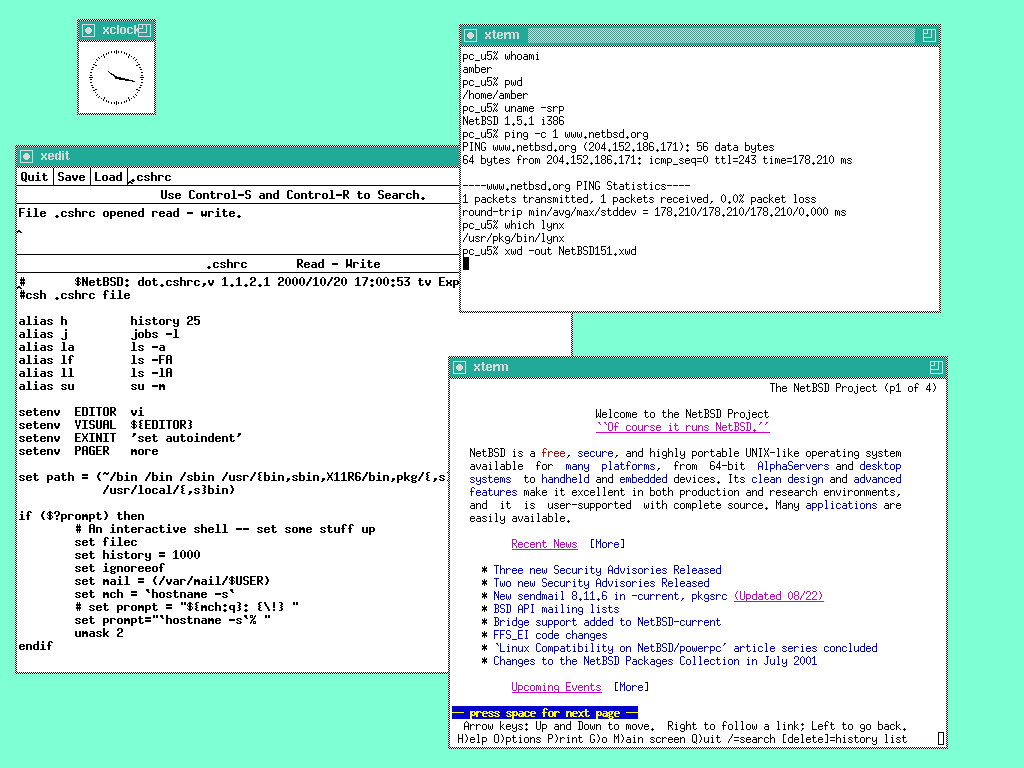Click the "alias su su -m" line in xedit
The height and width of the screenshot is (768, 1024).
pyautogui.click(x=91, y=387)
